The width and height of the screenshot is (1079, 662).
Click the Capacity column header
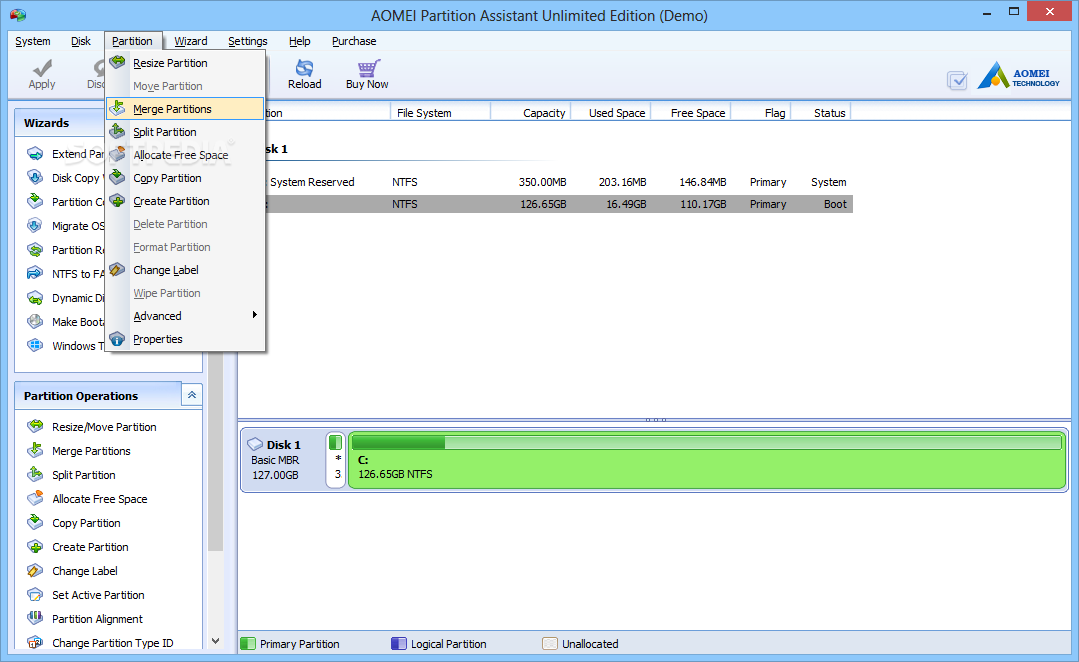point(530,112)
